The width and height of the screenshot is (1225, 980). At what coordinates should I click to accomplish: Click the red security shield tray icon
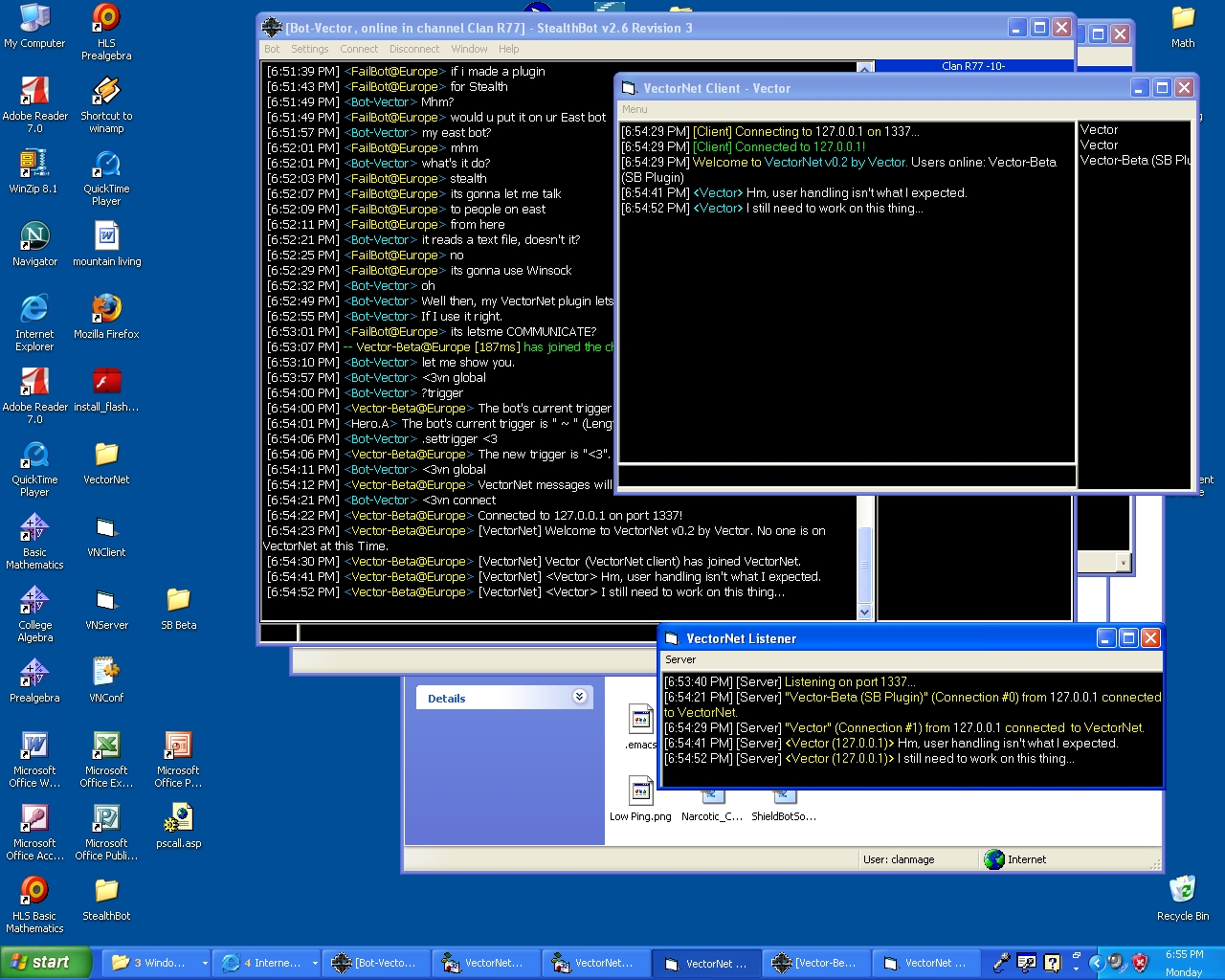pos(1140,962)
